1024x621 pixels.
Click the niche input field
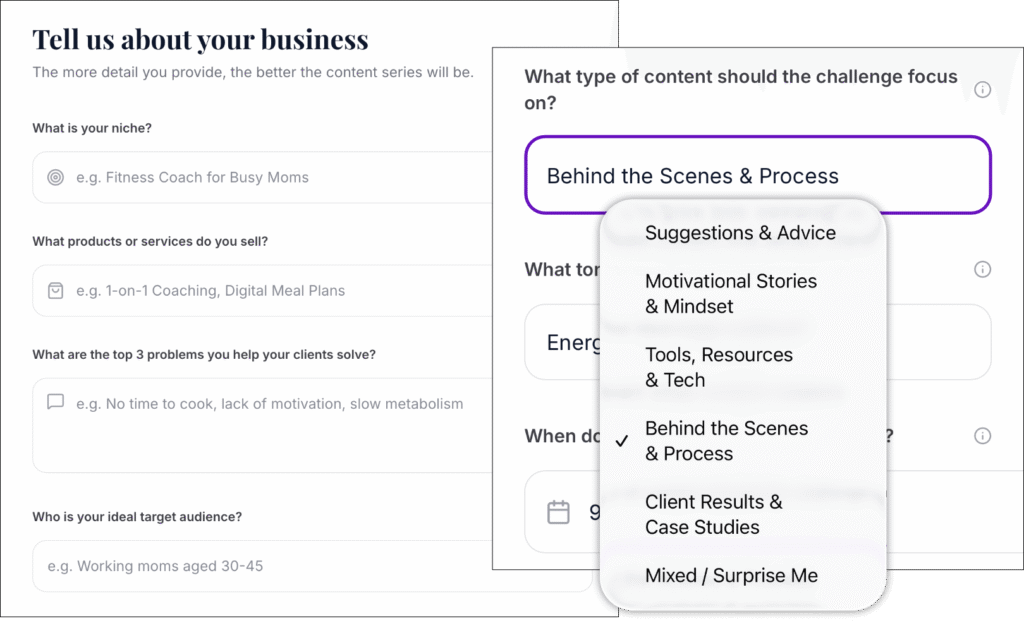(270, 178)
